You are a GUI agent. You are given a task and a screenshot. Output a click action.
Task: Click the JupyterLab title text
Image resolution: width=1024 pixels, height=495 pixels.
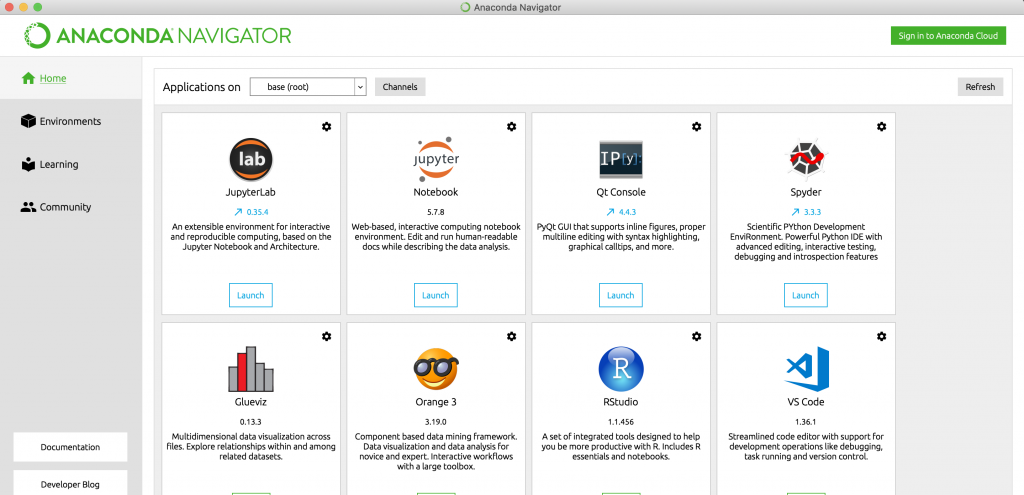[251, 193]
